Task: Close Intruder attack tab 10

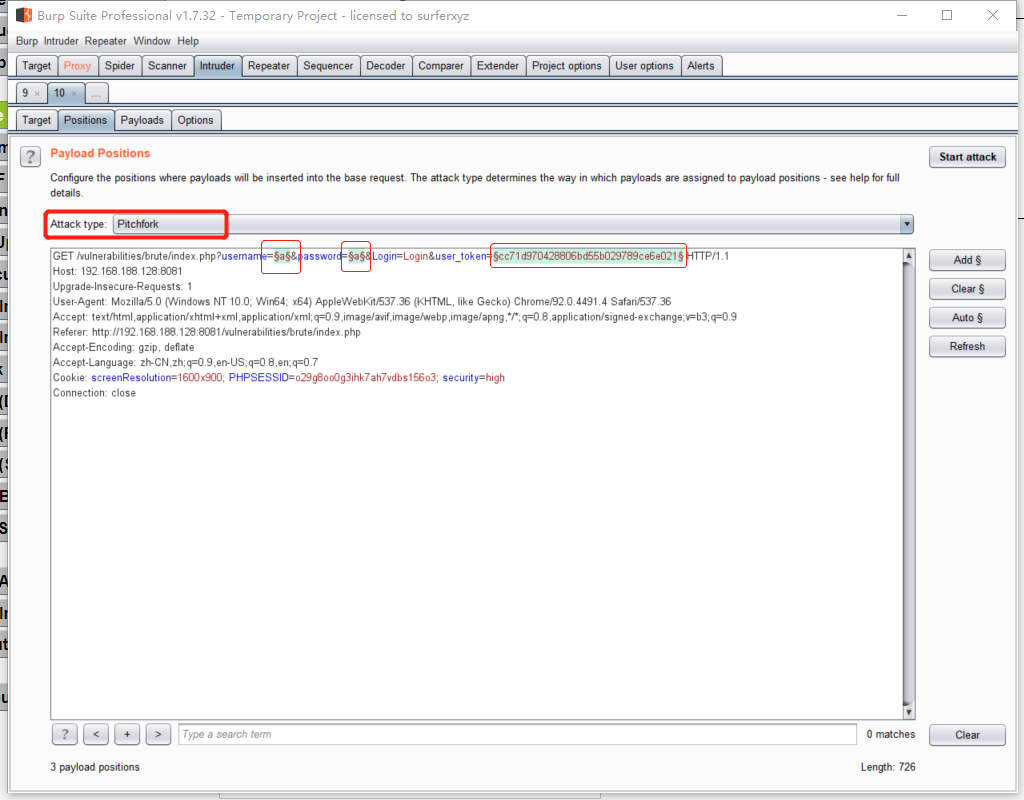Action: 74,94
